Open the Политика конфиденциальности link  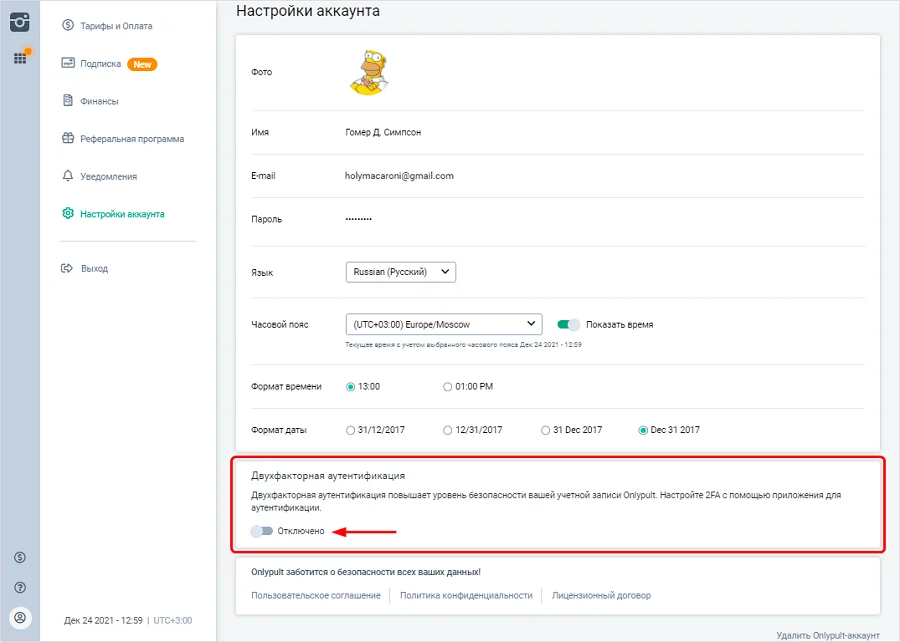coord(465,595)
